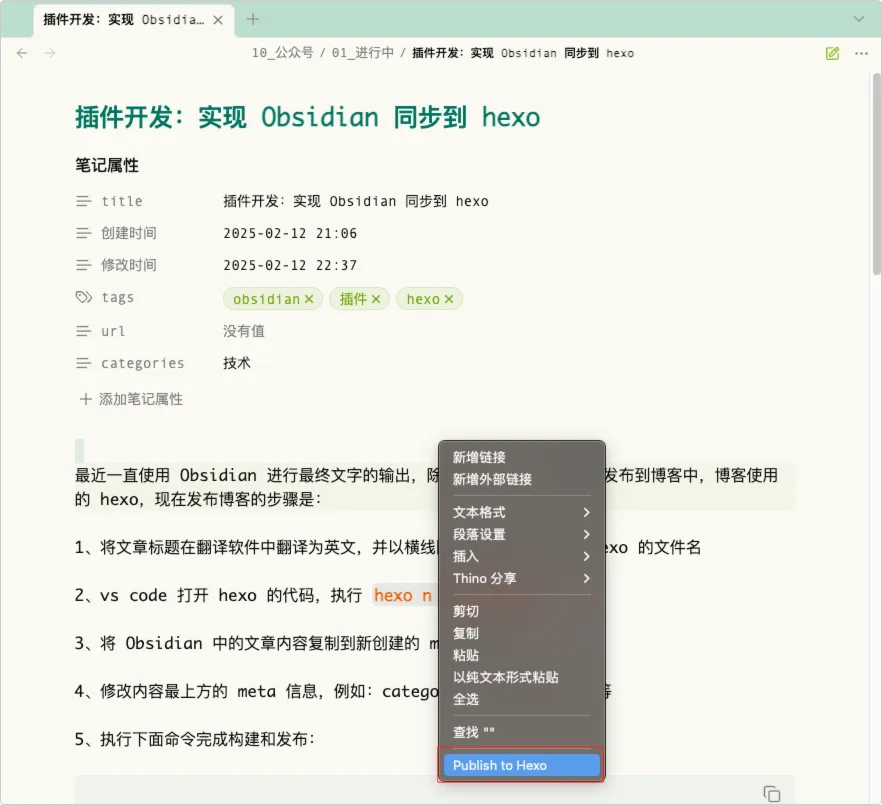Open a new tab with plus icon
This screenshot has height=805, width=882.
click(x=253, y=19)
